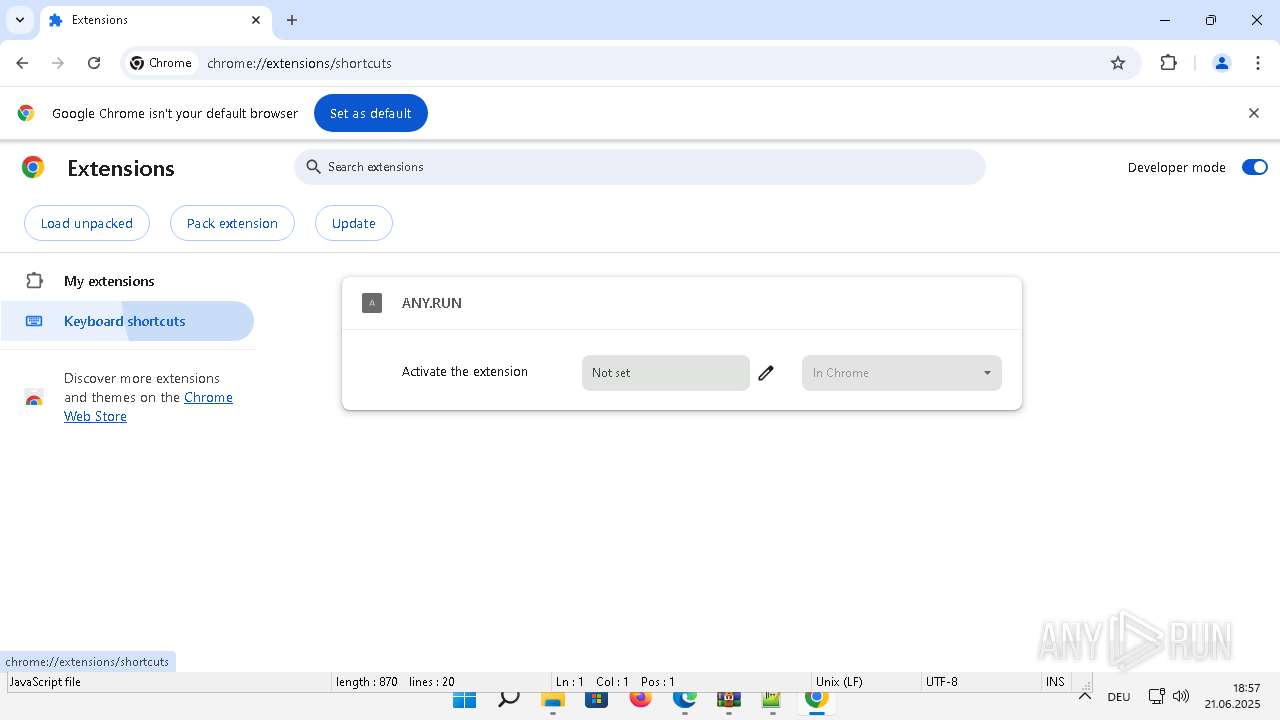Launch Microsoft Edge from taskbar

[685, 699]
